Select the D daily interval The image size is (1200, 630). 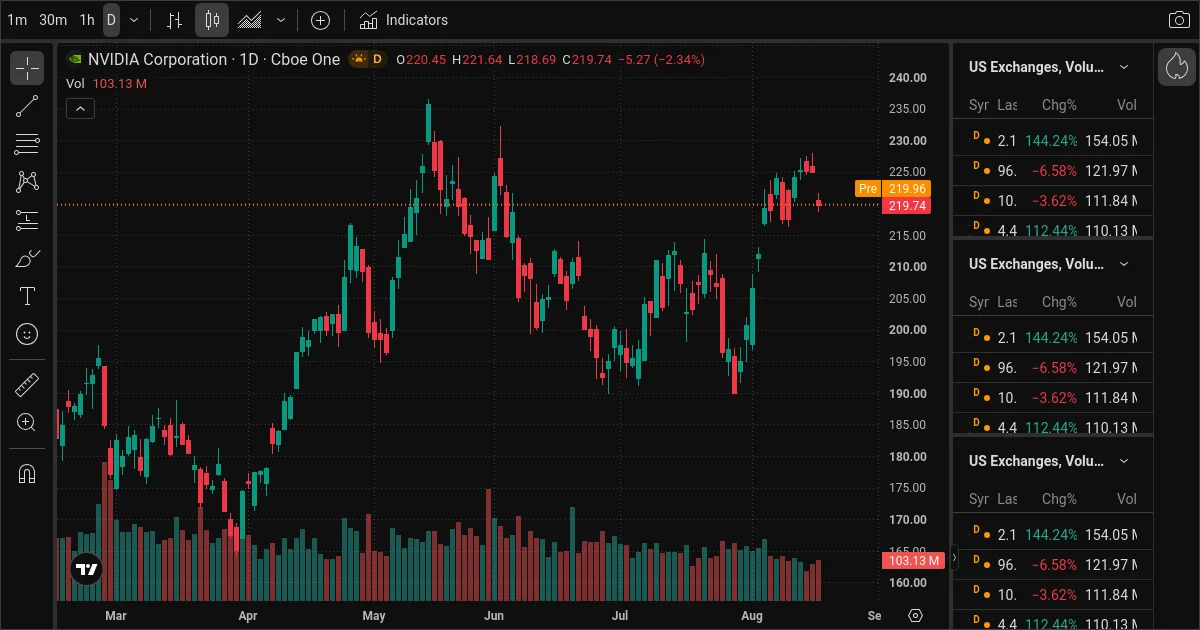tap(111, 20)
